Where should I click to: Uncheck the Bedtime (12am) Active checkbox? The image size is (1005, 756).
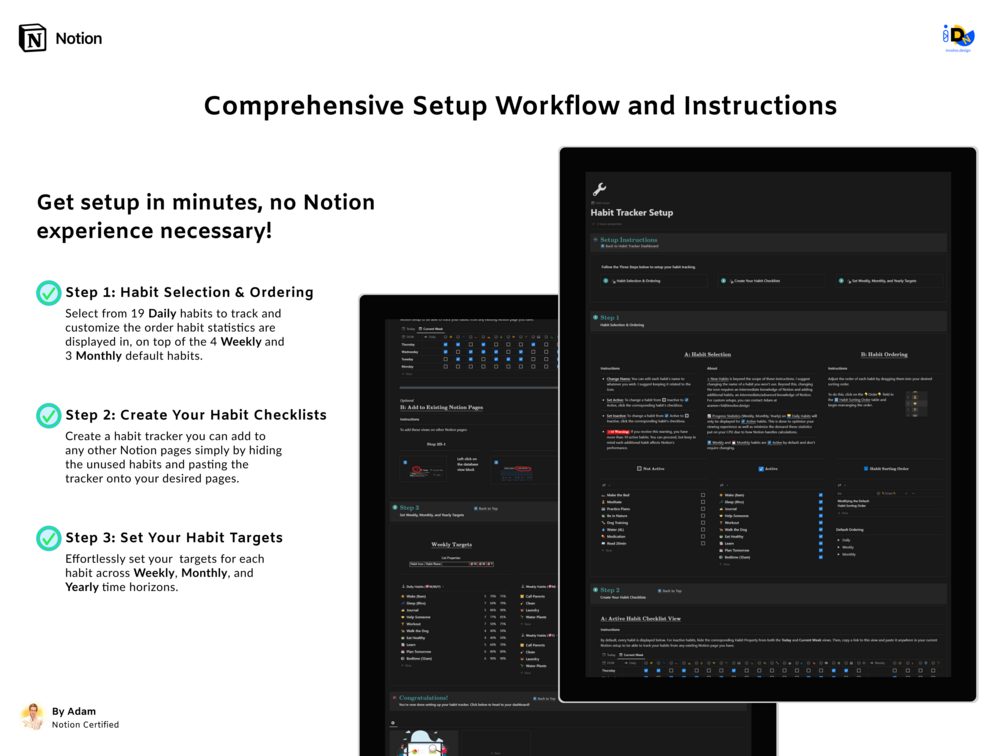820,557
